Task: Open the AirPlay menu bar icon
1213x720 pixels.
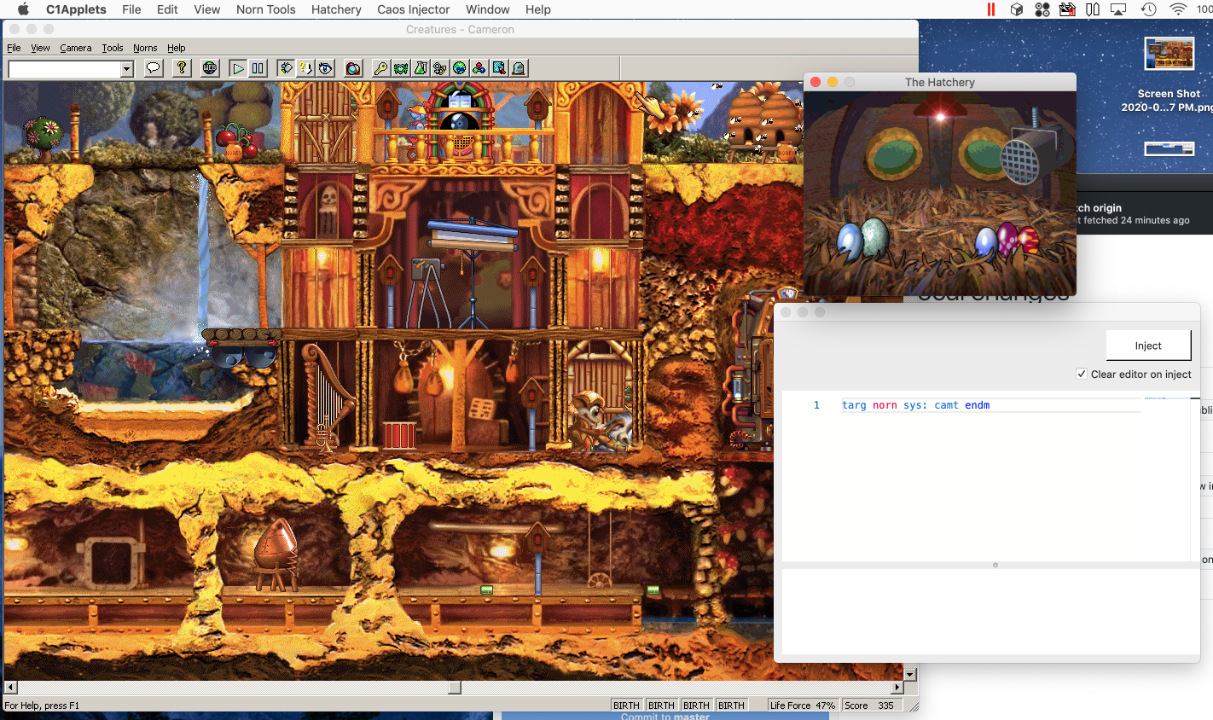Action: point(1119,10)
